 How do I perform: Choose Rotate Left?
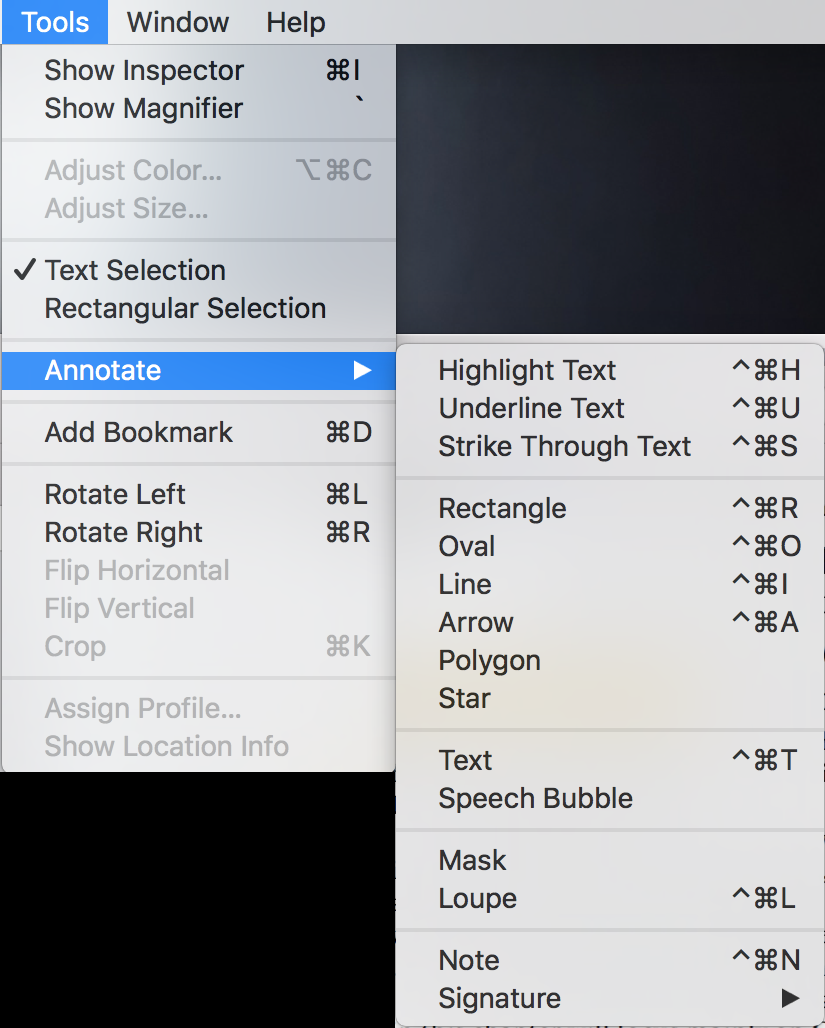114,494
